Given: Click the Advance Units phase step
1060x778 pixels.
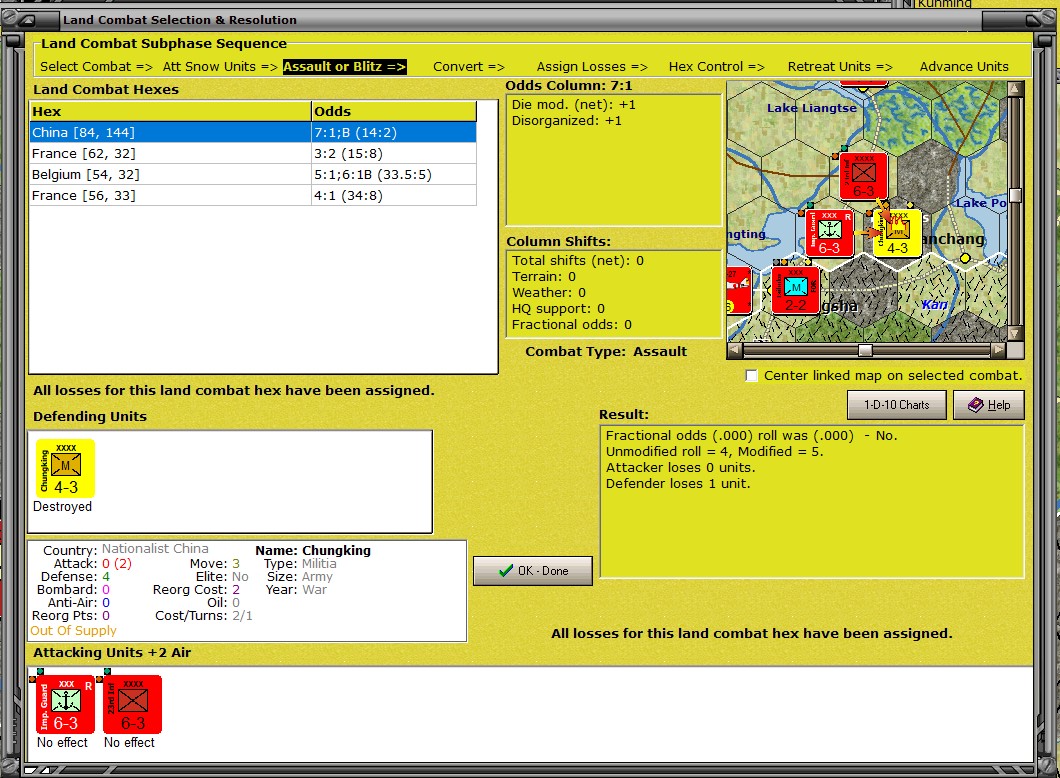Looking at the screenshot, I should pos(964,66).
